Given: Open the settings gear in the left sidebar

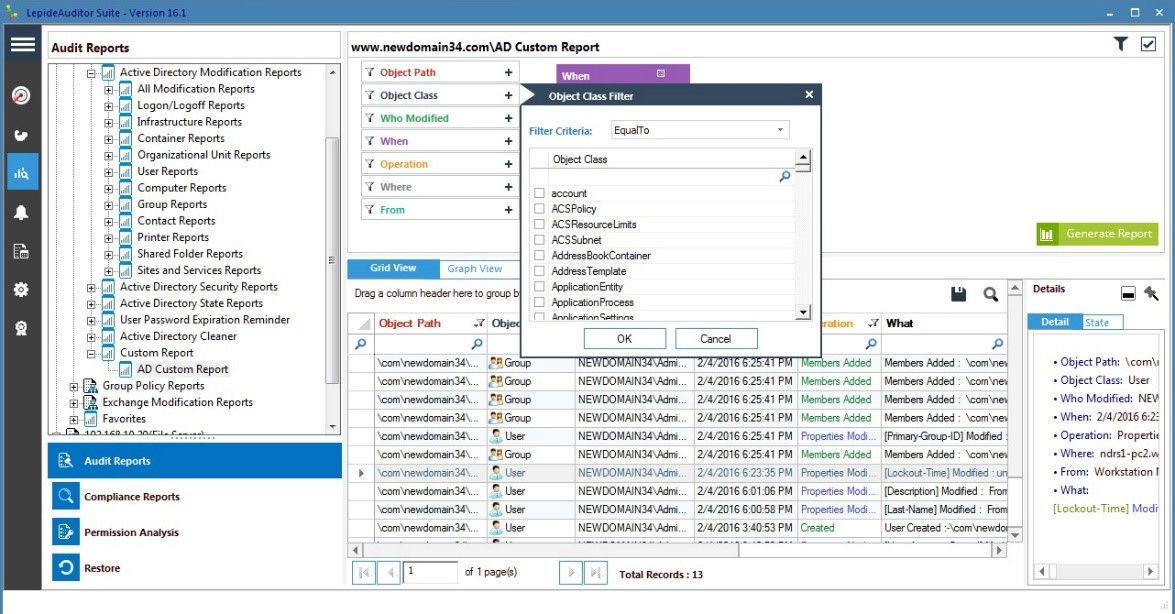Looking at the screenshot, I should [21, 290].
